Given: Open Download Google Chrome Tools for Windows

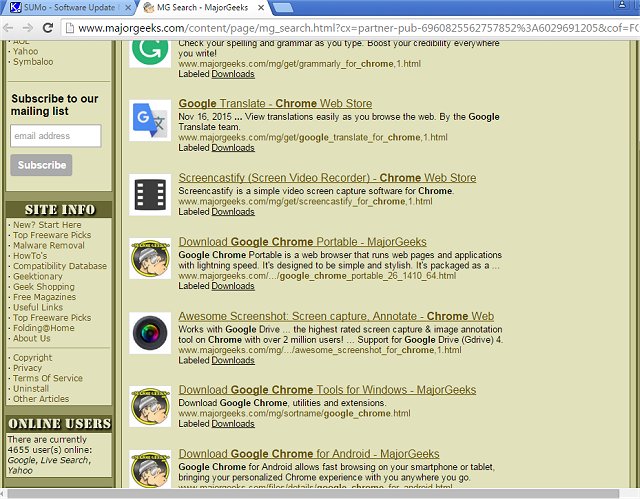Looking at the screenshot, I should coord(327,390).
